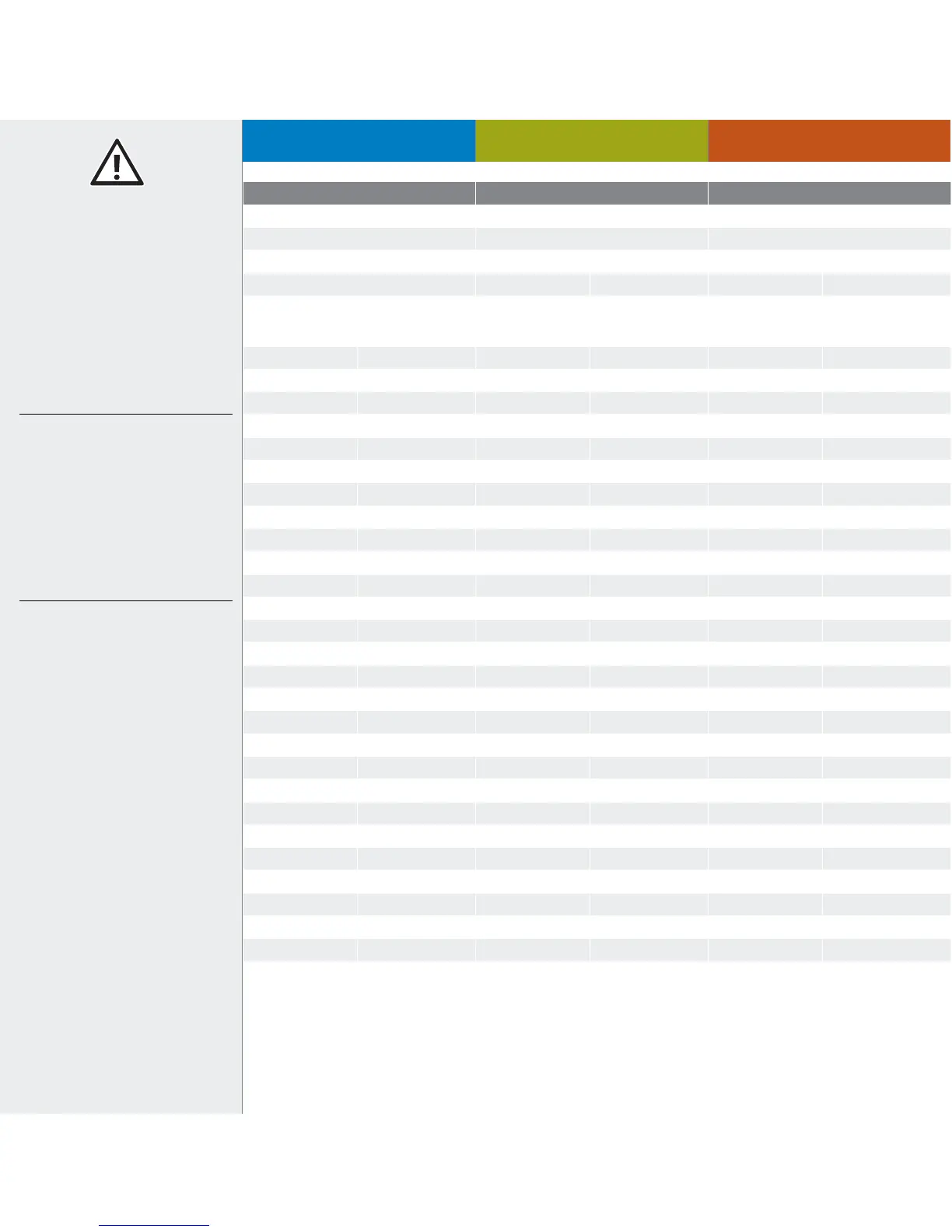Click the white gap between color headers and subheaders
This screenshot has height=1232, width=952.
click(x=596, y=172)
